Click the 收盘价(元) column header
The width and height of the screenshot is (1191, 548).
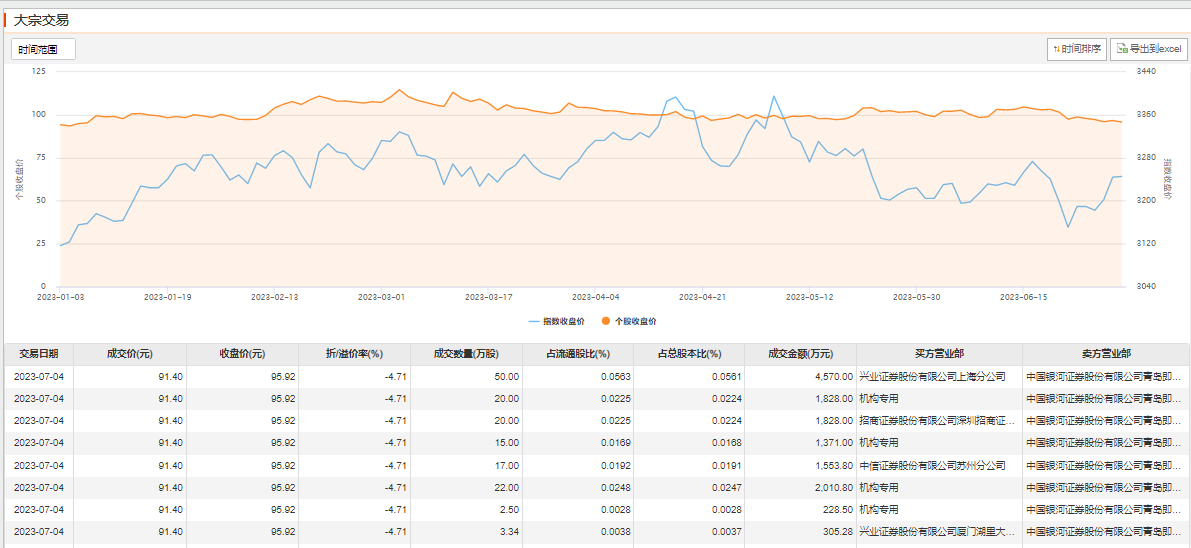coord(242,354)
